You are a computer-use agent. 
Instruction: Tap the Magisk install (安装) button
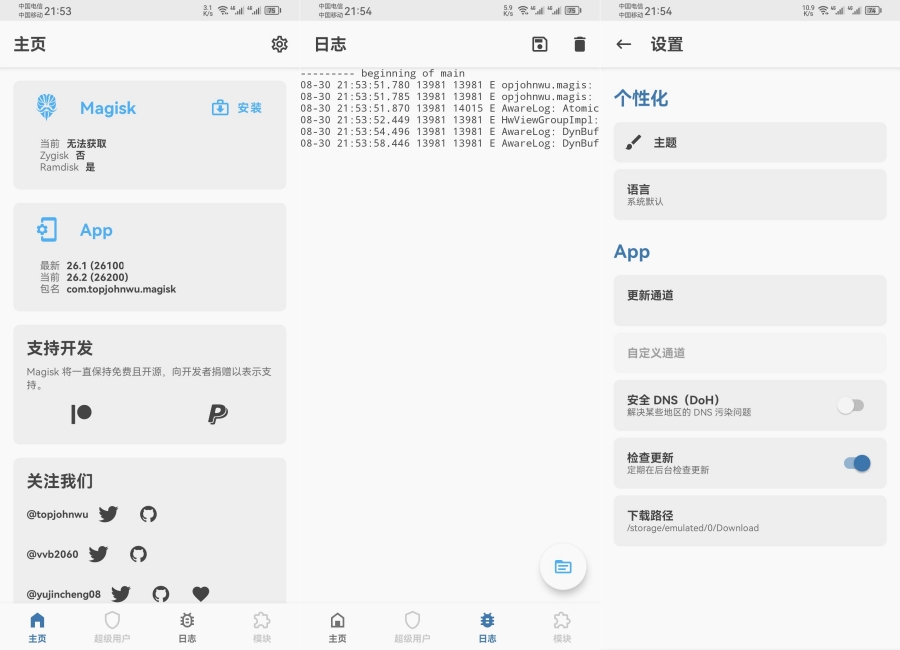coord(236,107)
